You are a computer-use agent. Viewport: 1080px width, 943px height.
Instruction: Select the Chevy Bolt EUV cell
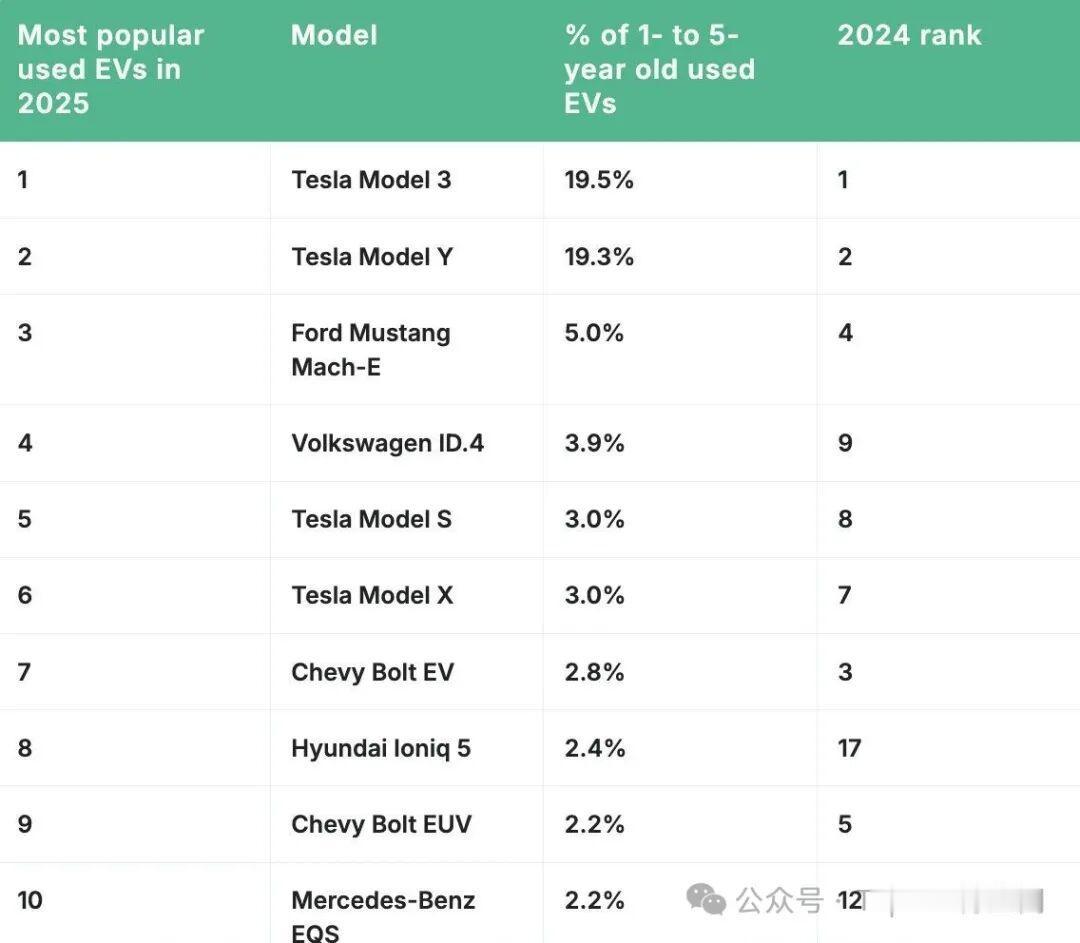pos(381,824)
